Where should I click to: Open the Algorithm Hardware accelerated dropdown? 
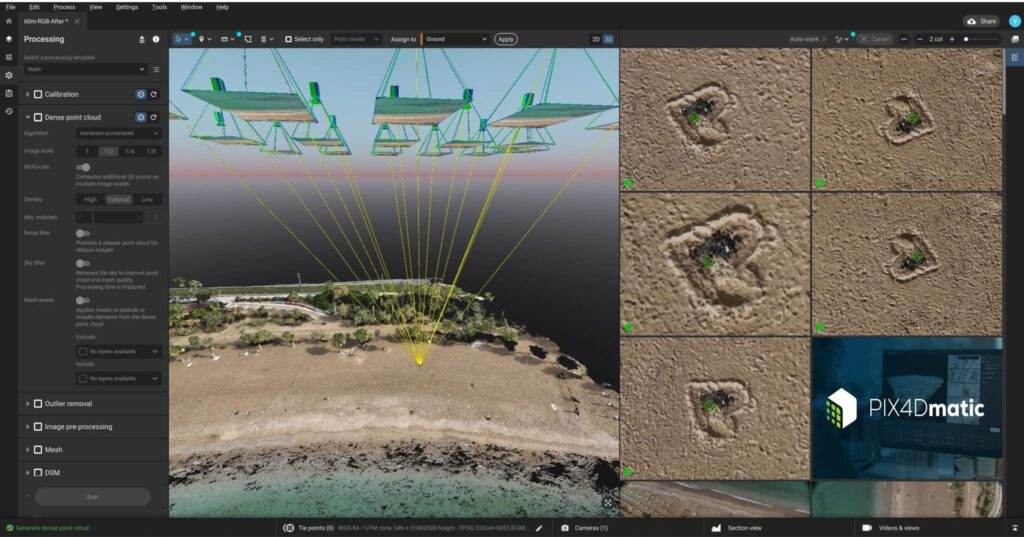pos(118,133)
